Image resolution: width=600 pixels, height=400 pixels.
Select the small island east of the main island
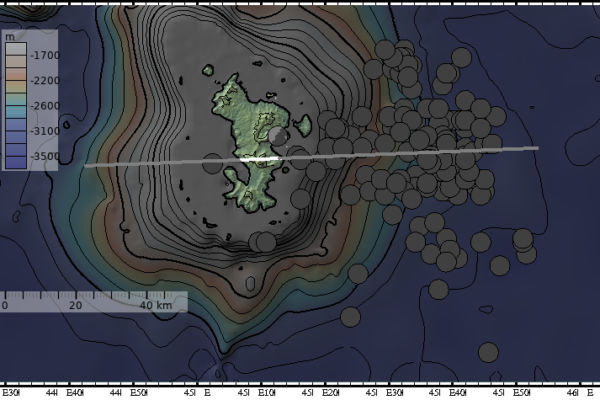(x=304, y=126)
